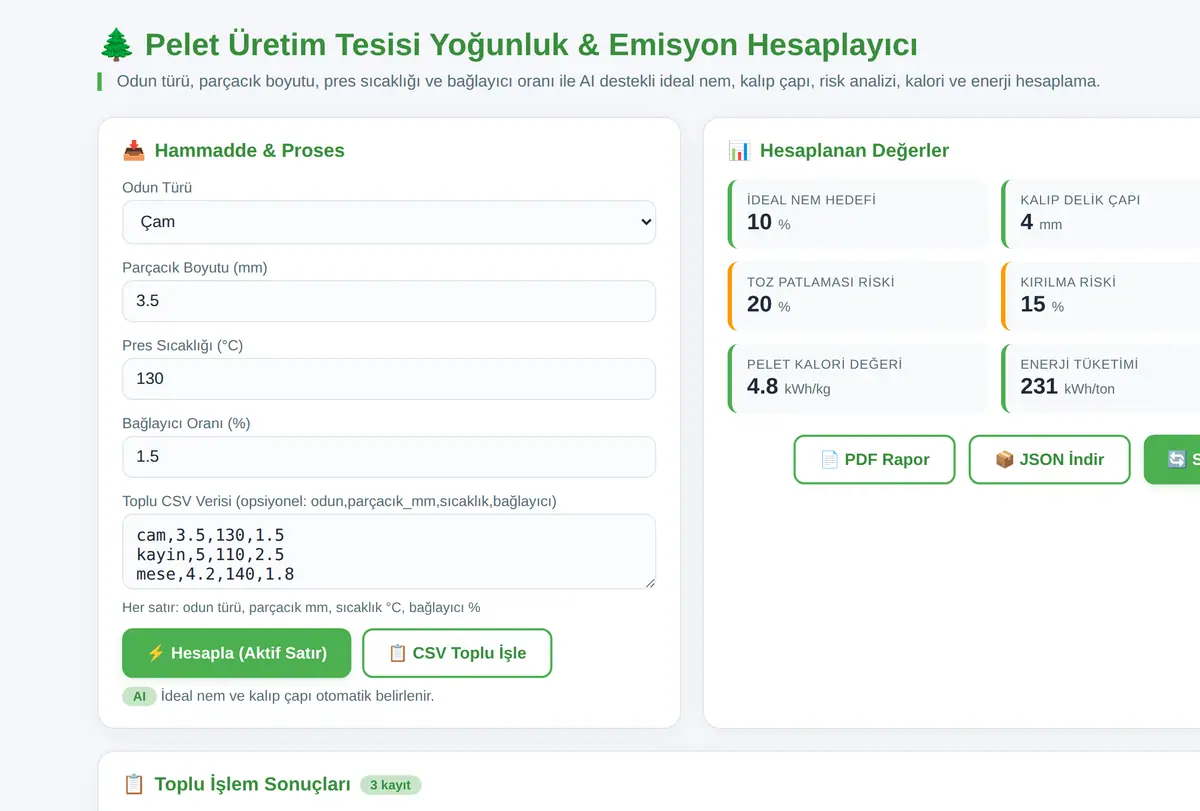Click the AI badge under the buttons
Viewport: 1200px width, 811px height.
(139, 696)
